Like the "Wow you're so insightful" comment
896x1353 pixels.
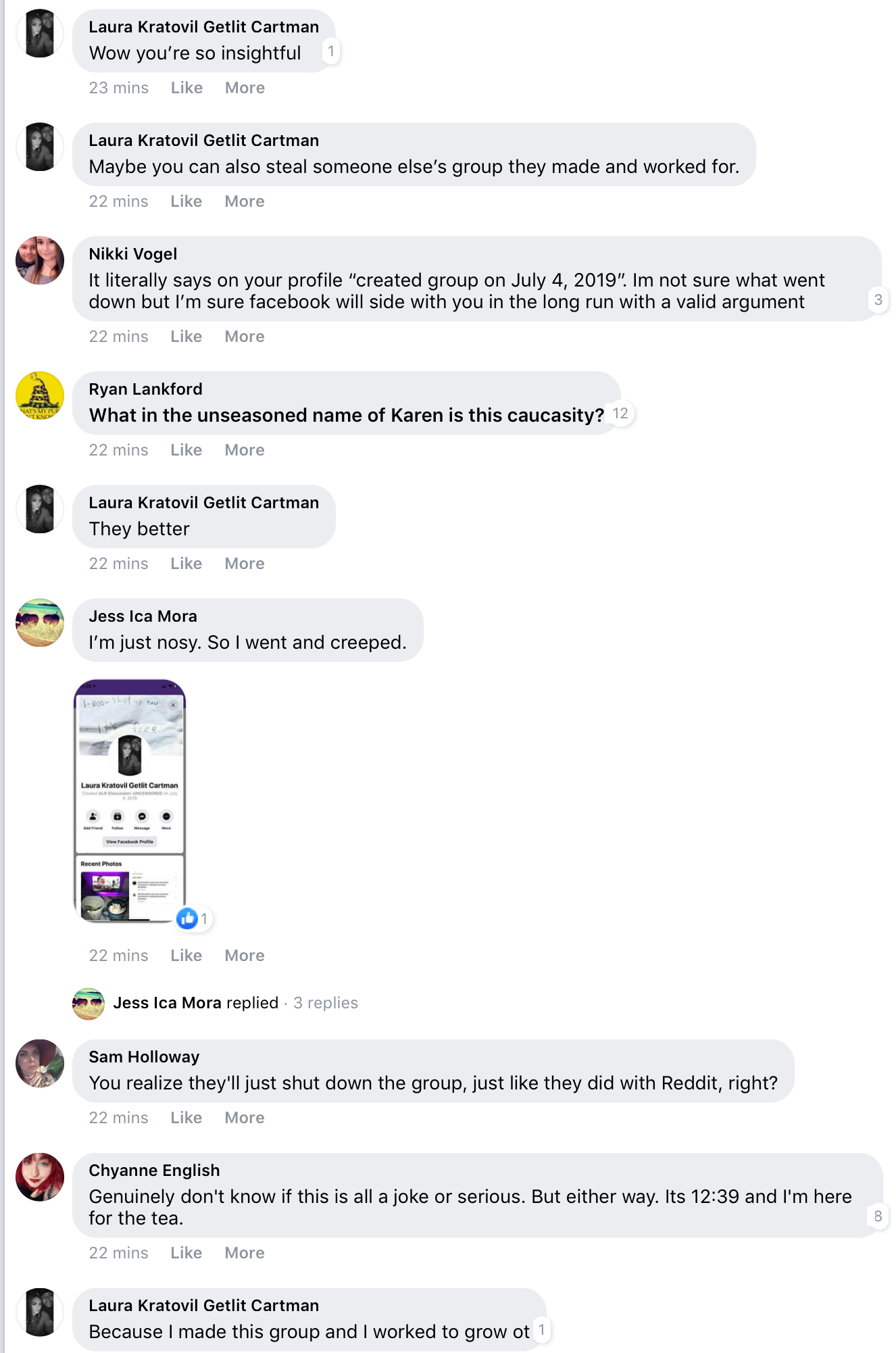(186, 88)
